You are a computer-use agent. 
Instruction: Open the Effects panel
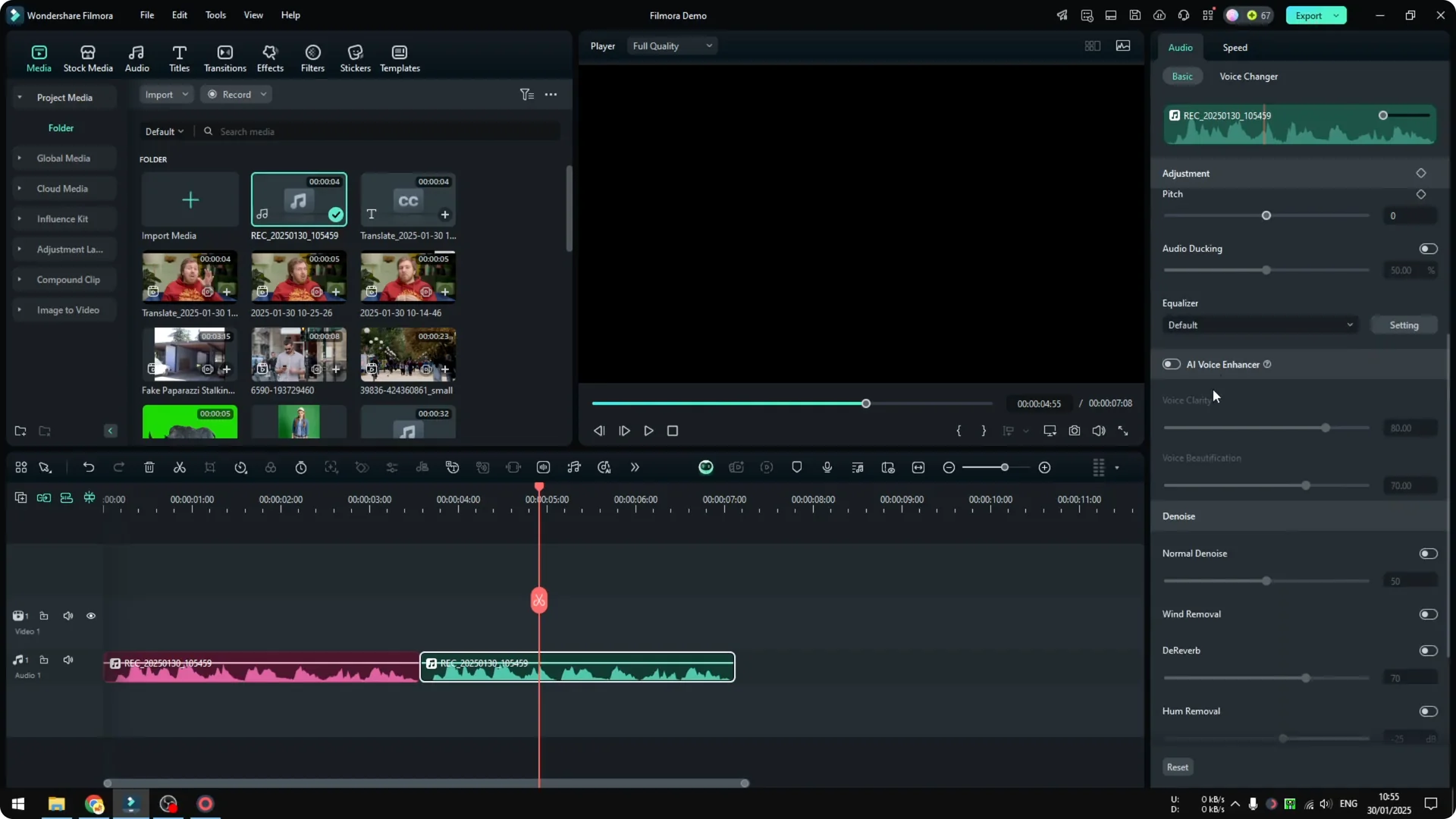[270, 57]
